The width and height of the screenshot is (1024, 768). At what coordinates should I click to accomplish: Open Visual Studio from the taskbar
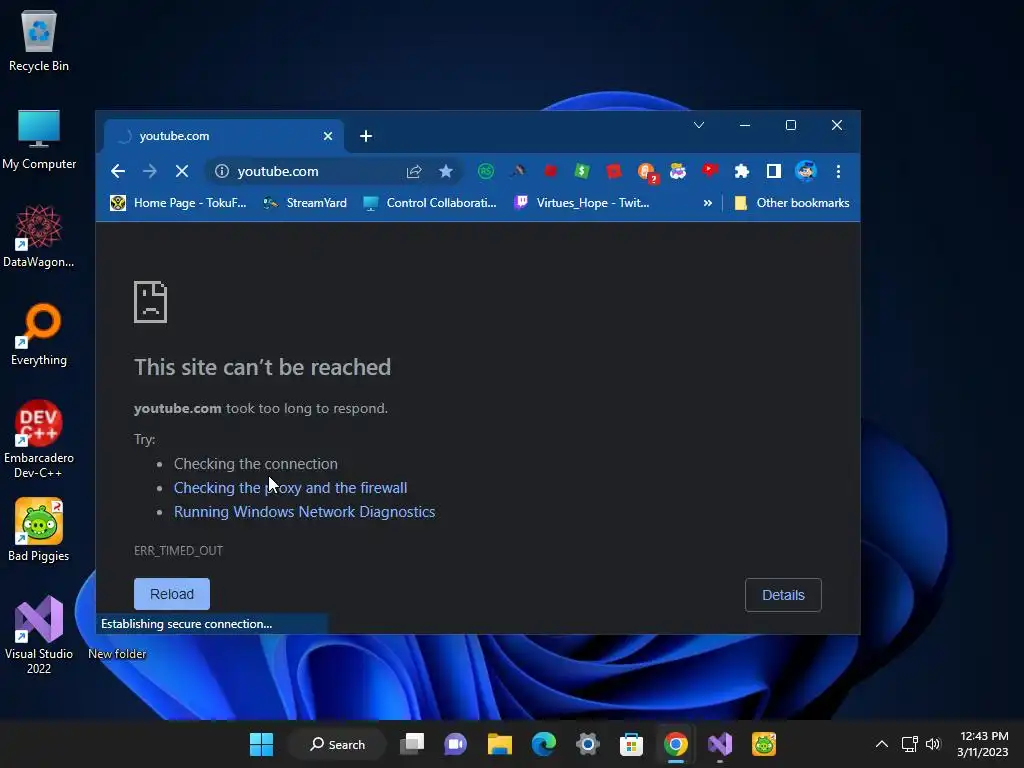coord(720,744)
